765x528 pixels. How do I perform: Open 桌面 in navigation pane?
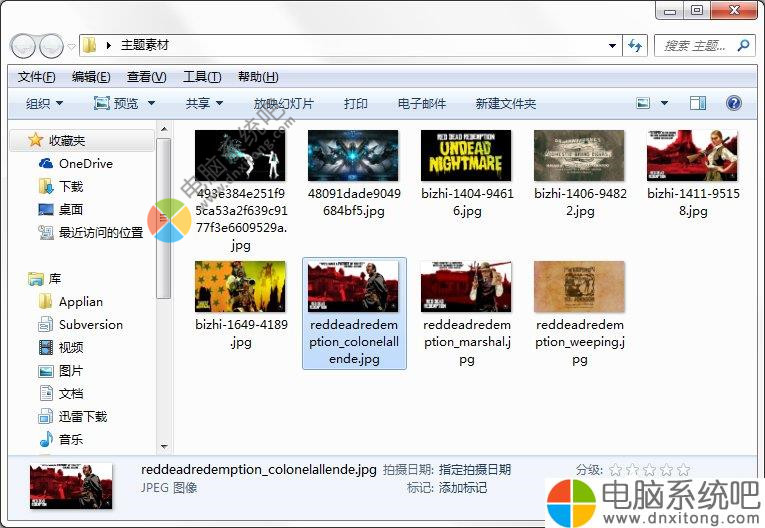click(60, 209)
